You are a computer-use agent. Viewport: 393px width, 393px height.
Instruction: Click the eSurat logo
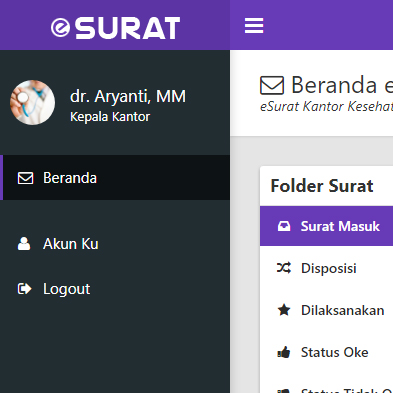coord(116,28)
